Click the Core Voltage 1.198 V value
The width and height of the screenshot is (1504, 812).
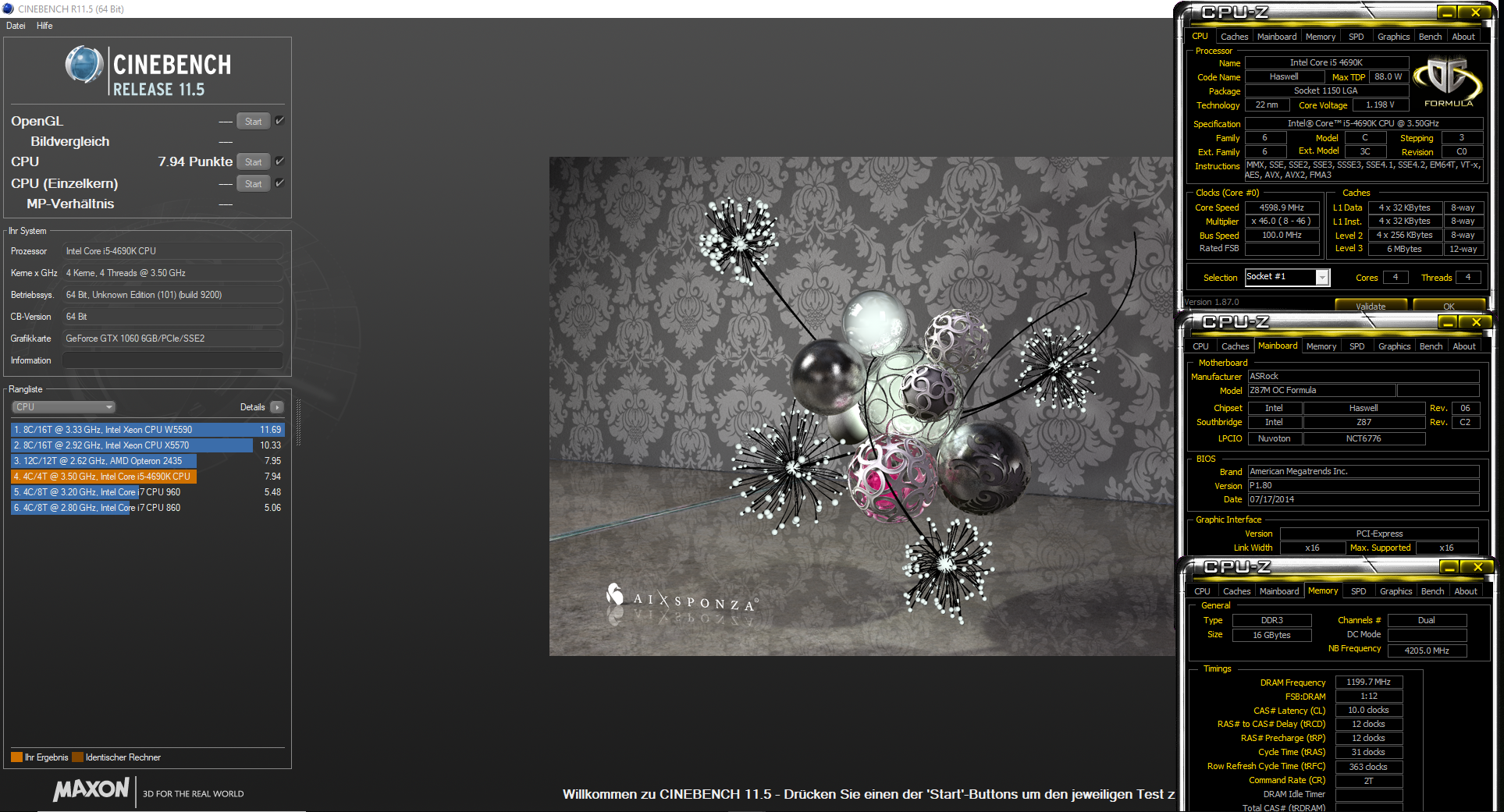[1380, 105]
